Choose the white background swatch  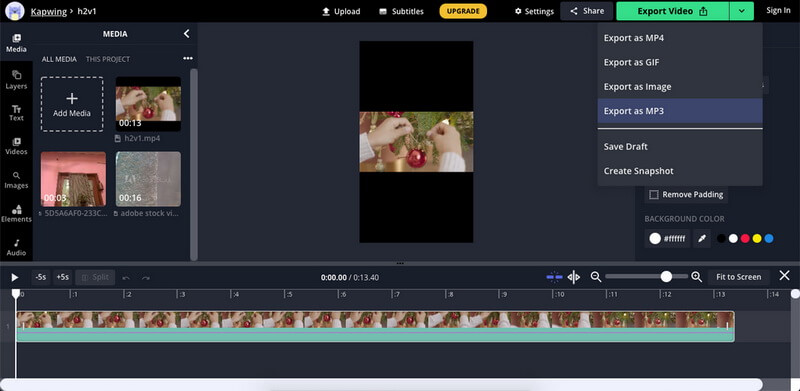pos(733,238)
